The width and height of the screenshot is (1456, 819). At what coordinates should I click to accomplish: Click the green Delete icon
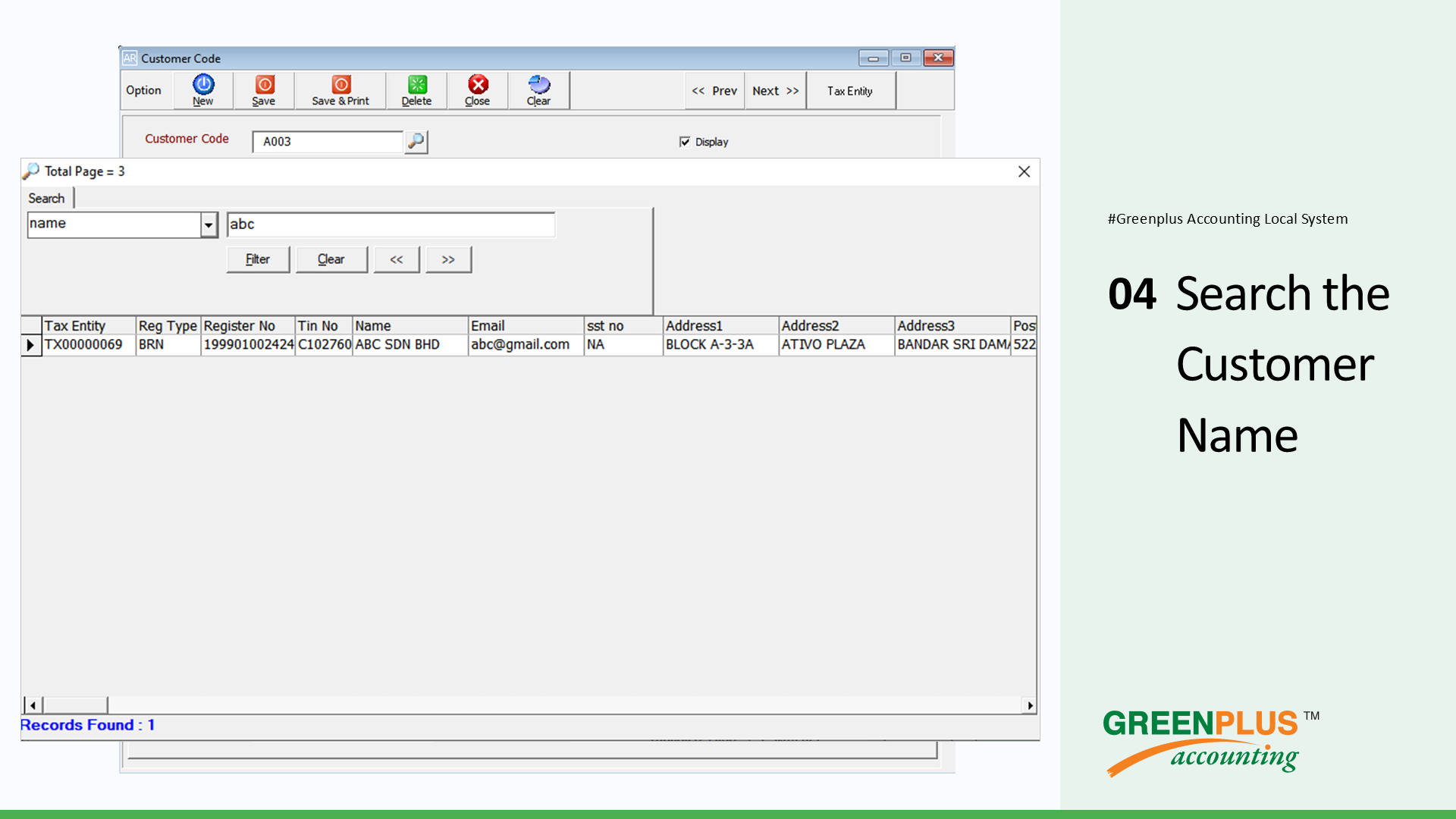[x=417, y=84]
